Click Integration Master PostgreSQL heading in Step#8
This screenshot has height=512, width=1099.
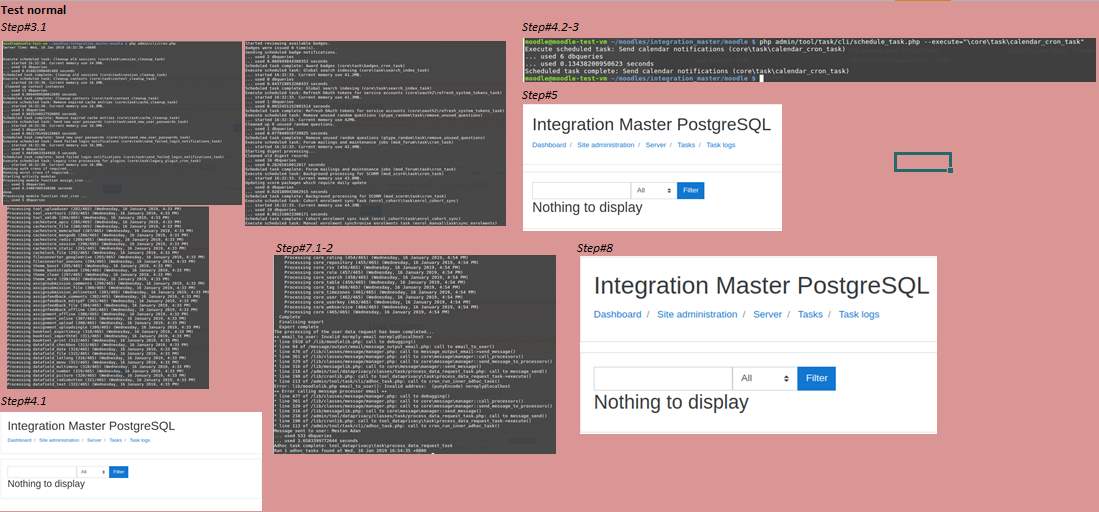tap(761, 286)
